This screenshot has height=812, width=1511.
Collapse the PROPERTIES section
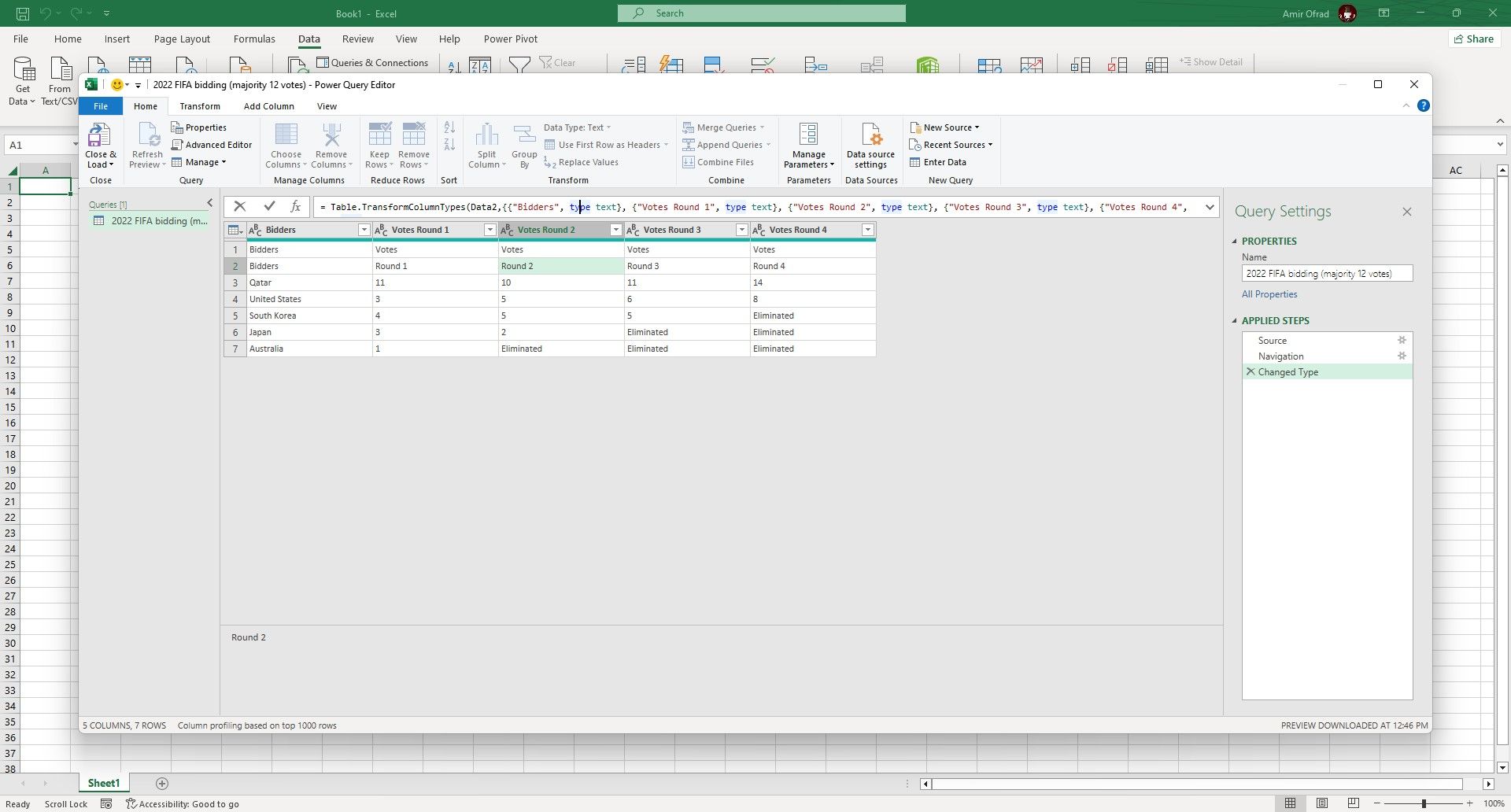pyautogui.click(x=1235, y=241)
